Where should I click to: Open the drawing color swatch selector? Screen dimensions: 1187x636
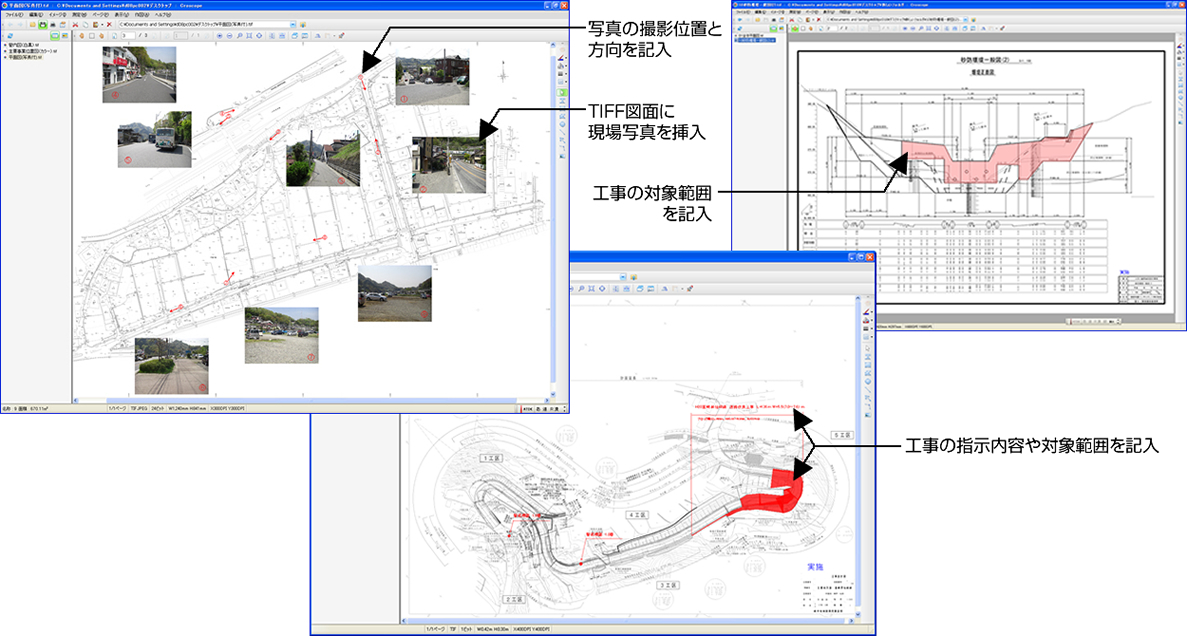(562, 62)
